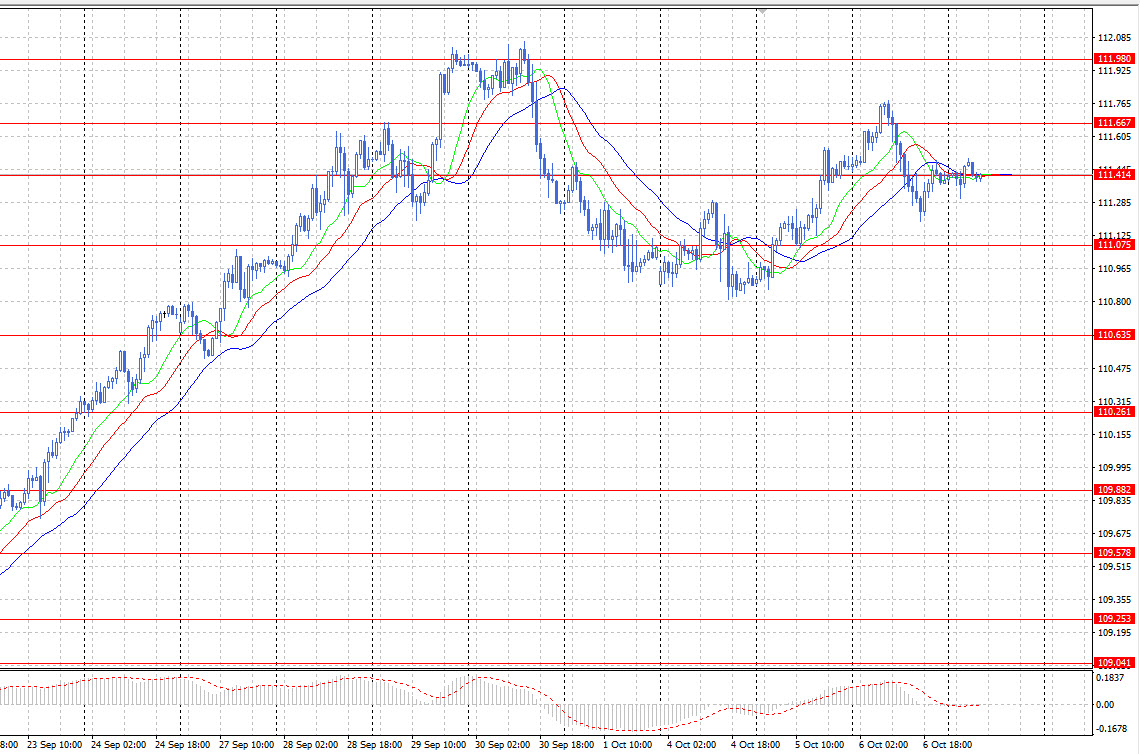This screenshot has width=1140, height=754.
Task: Click the 110.155 price scale value
Action: tap(1115, 435)
